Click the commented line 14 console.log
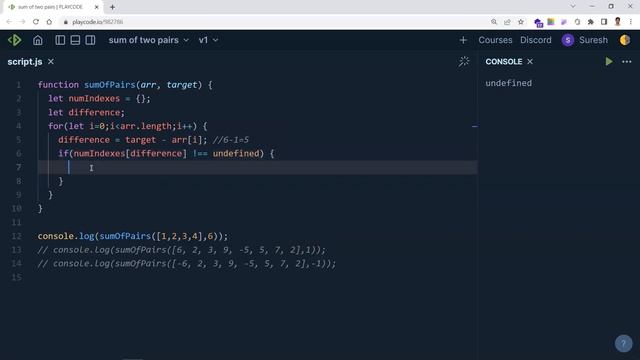640x360 pixels. click(187, 264)
